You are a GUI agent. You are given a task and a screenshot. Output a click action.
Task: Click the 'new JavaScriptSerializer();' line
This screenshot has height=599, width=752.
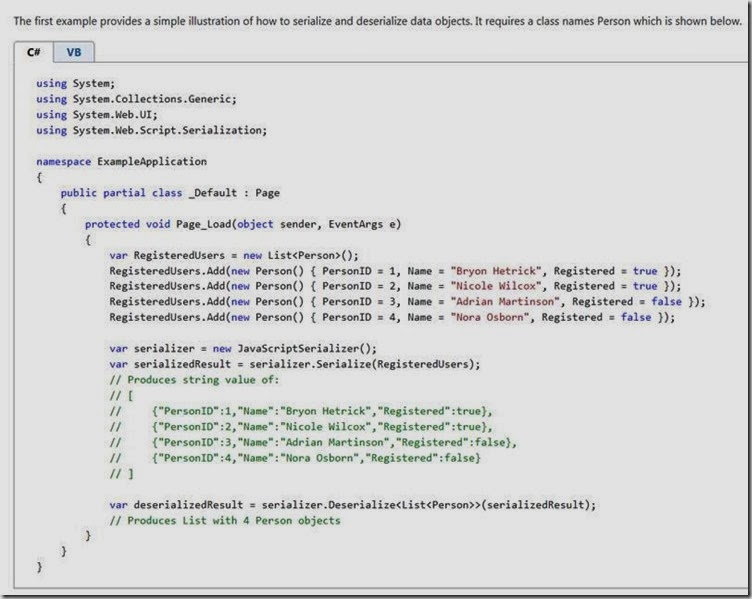pos(243,349)
